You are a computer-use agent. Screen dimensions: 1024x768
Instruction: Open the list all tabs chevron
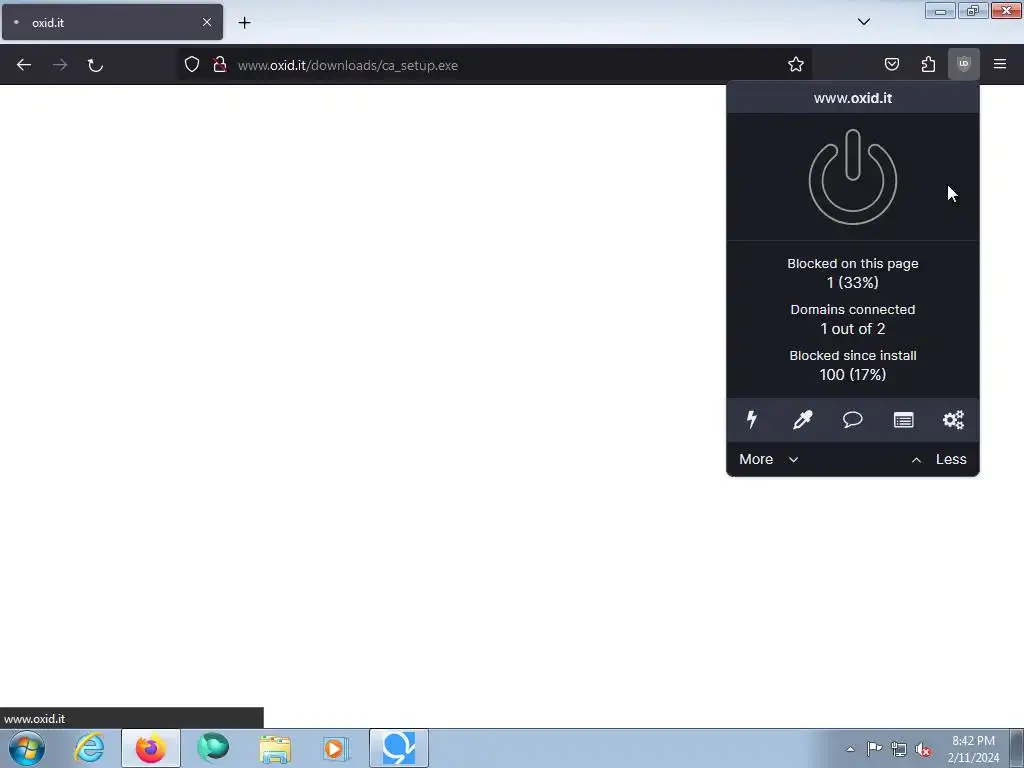pyautogui.click(x=863, y=22)
